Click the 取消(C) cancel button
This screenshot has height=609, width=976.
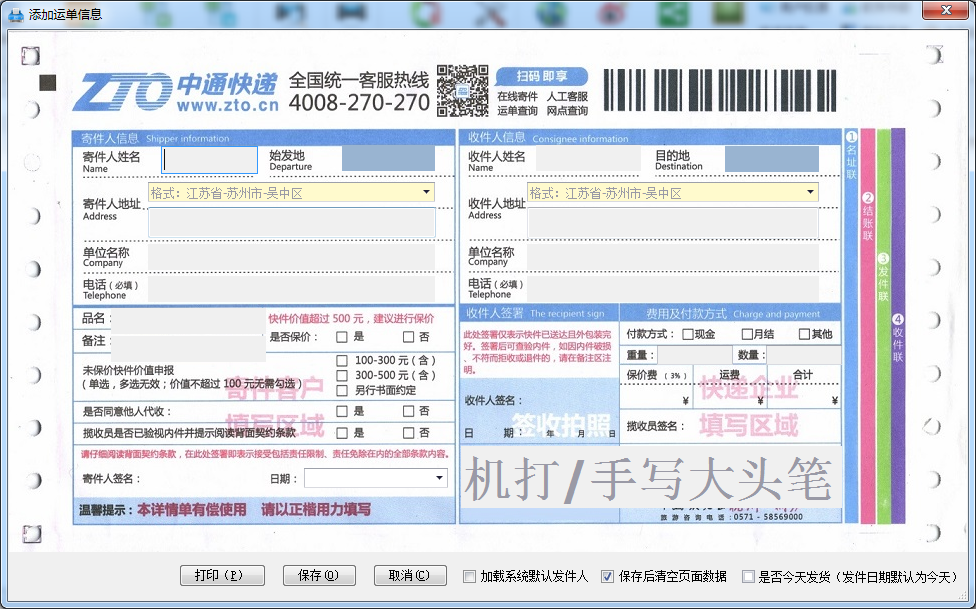point(410,575)
